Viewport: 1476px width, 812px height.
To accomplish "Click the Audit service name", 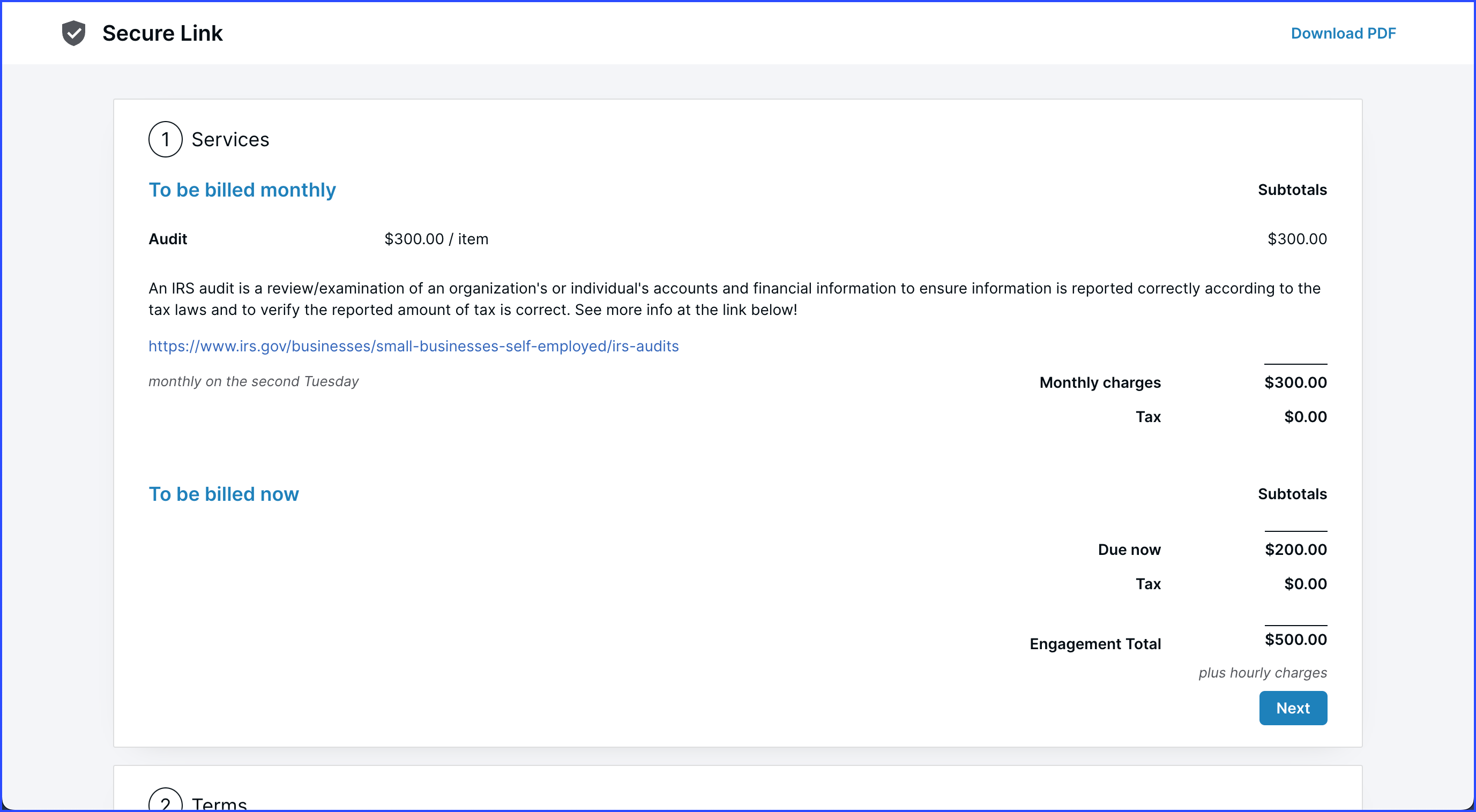I will (167, 239).
